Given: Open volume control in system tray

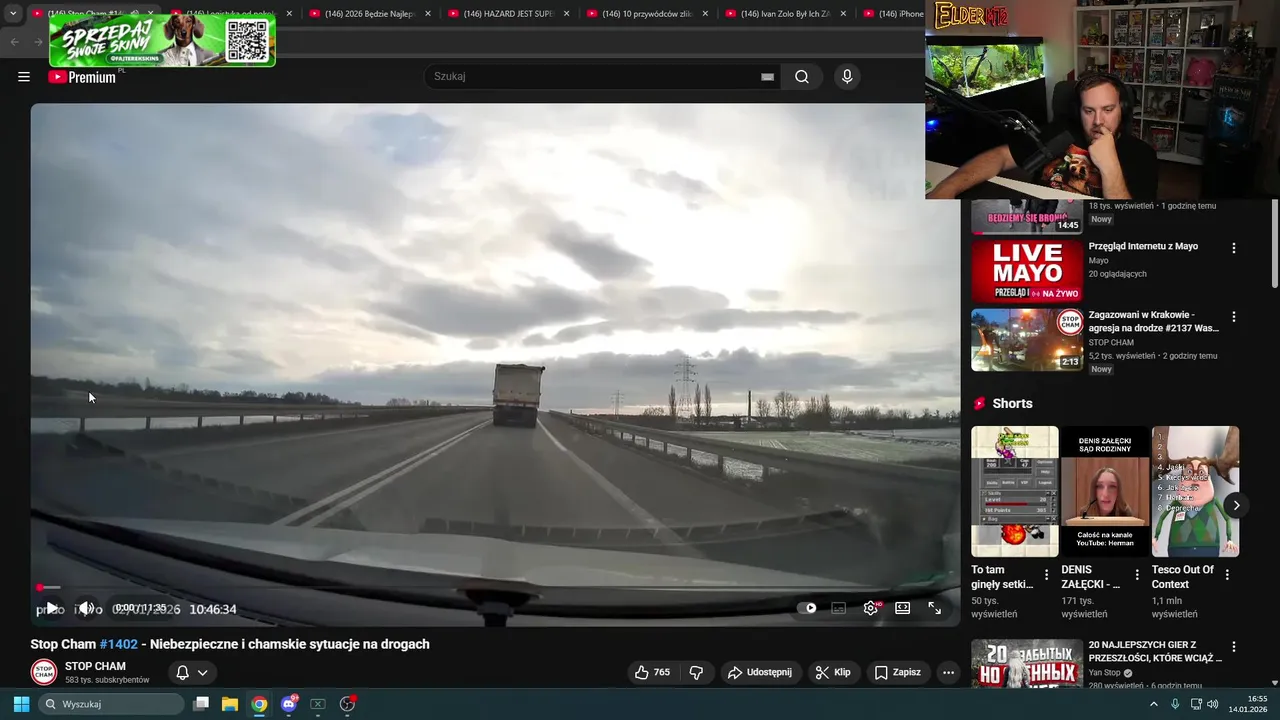Looking at the screenshot, I should point(1212,704).
